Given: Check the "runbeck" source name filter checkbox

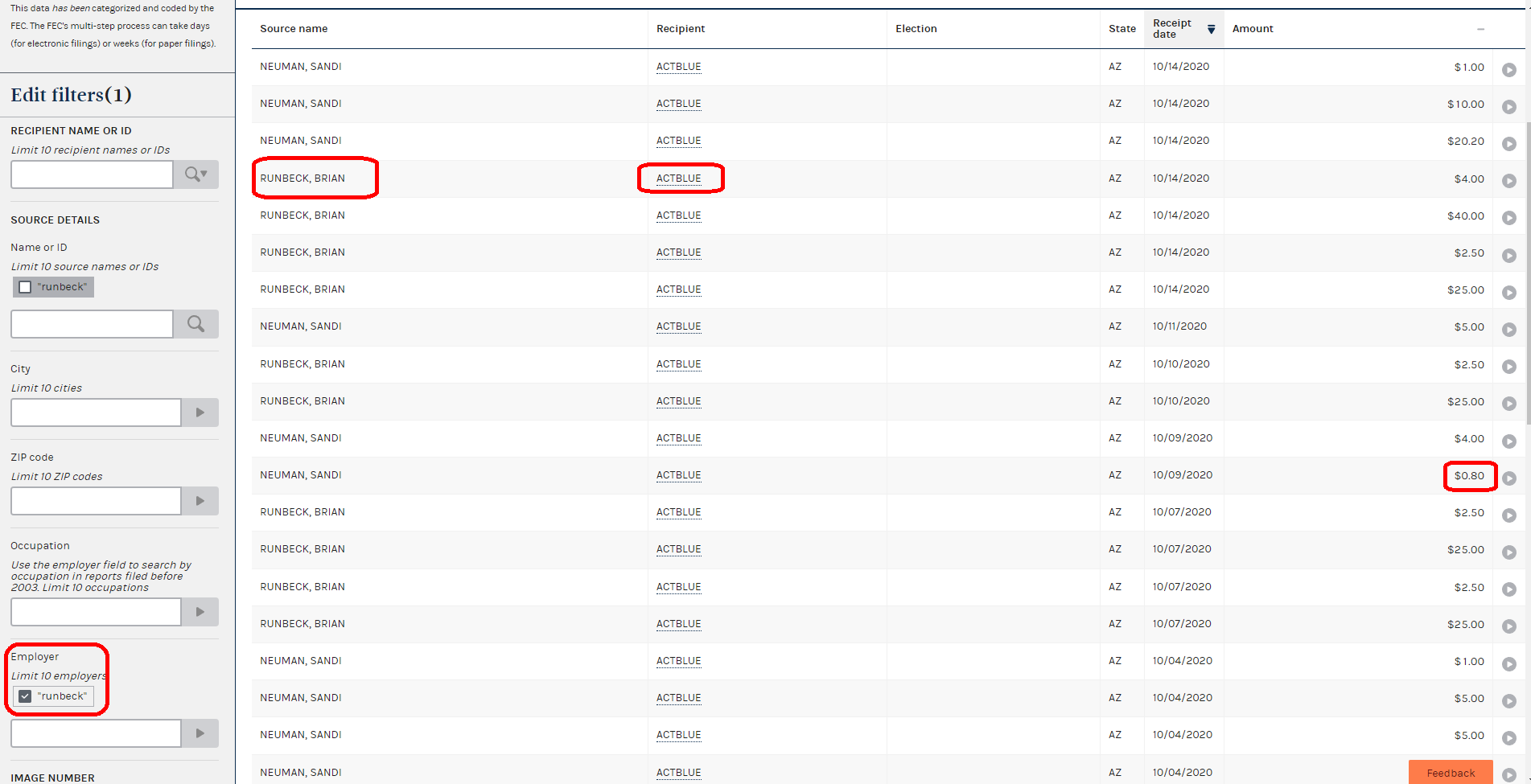Looking at the screenshot, I should pyautogui.click(x=25, y=287).
